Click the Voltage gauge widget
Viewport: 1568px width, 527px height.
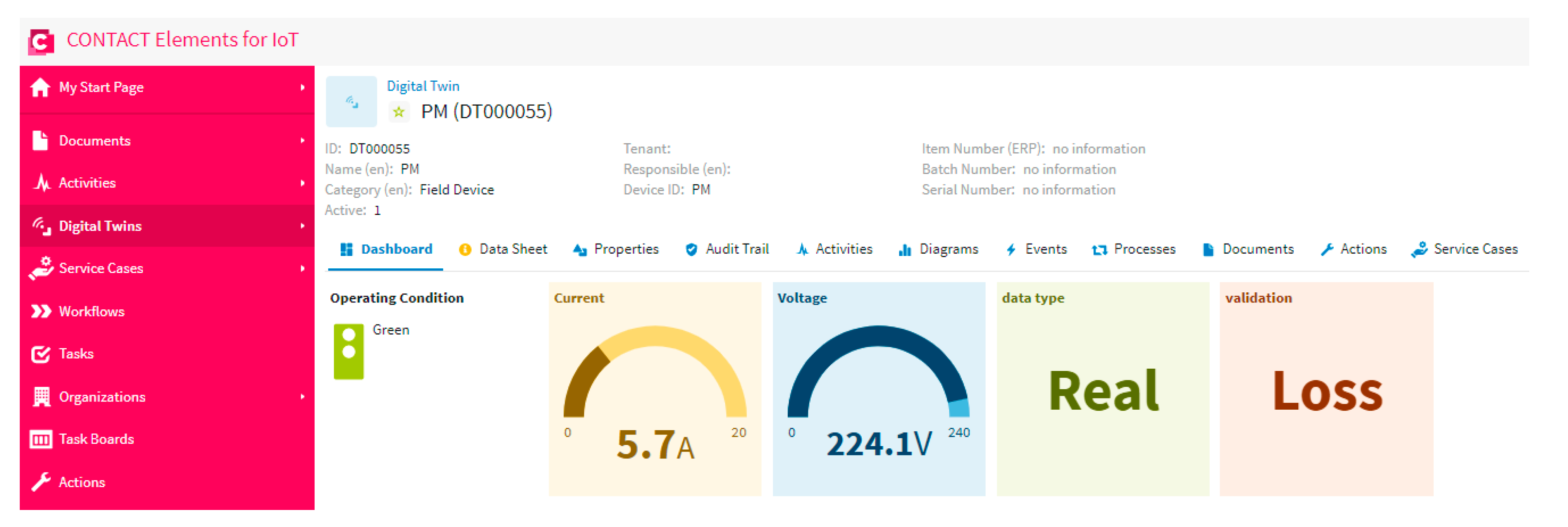pyautogui.click(x=878, y=390)
